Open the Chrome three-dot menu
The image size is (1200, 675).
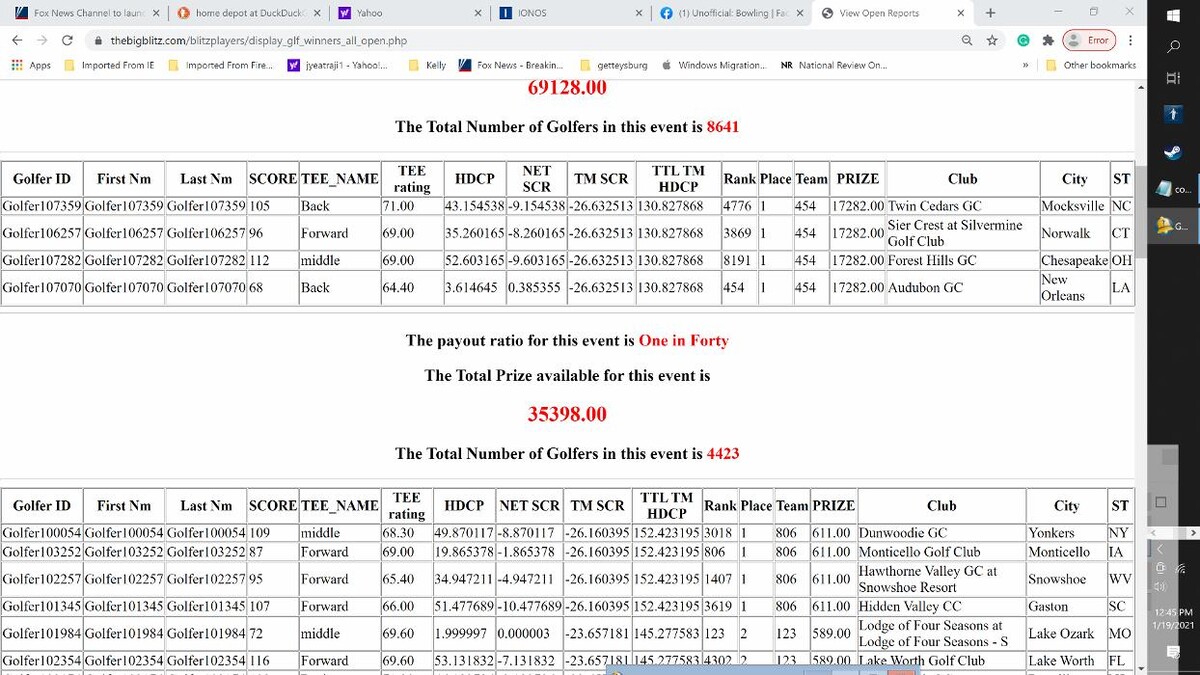1130,40
